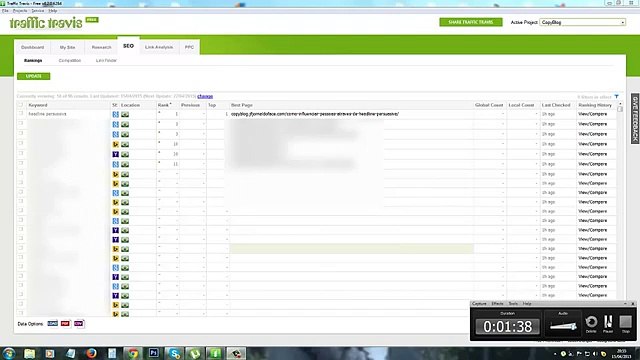Screen dimensions: 640x360
Task: Check the checkbox for the rank 10 row
Action: pyautogui.click(x=20, y=144)
